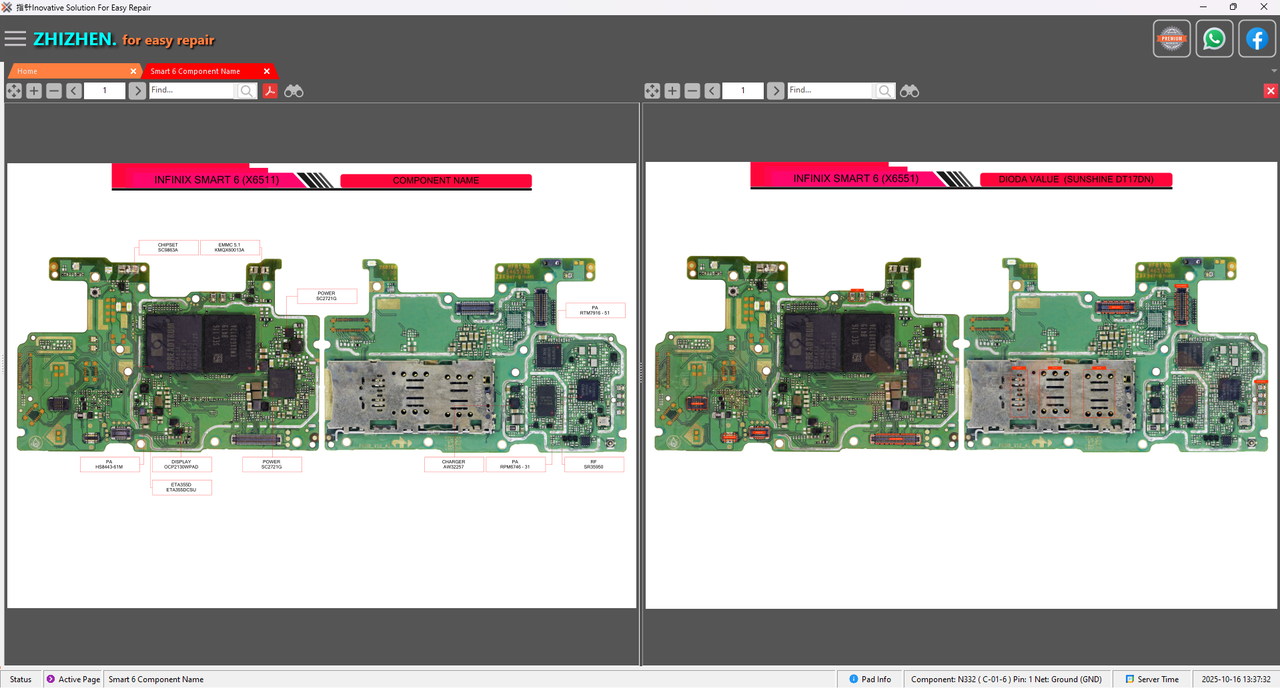This screenshot has width=1280, height=688.
Task: Select the DISPLAY OCP2130WPAD label
Action: 181,464
